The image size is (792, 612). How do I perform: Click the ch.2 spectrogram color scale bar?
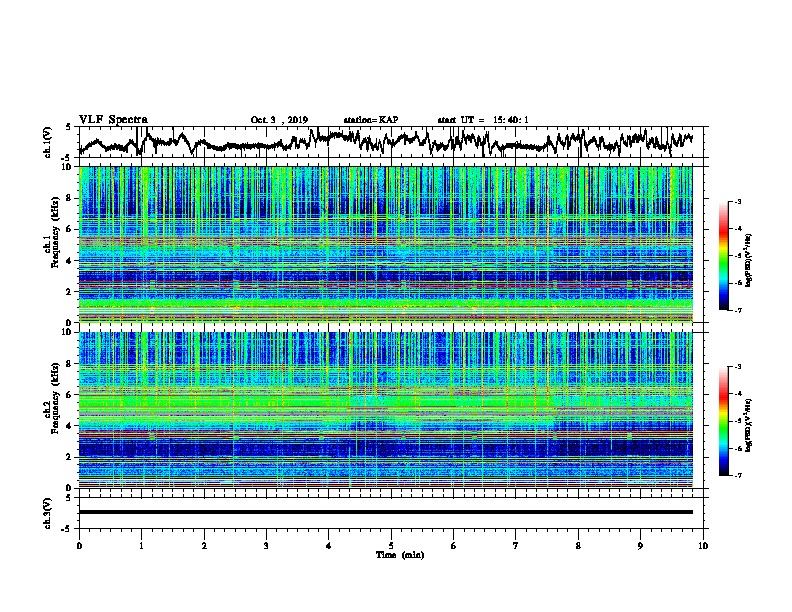click(723, 421)
